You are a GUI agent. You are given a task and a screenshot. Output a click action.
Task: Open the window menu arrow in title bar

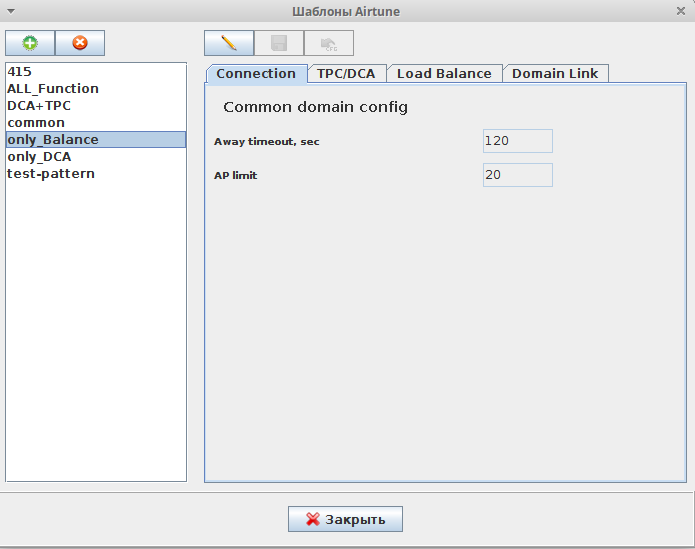click(x=11, y=11)
